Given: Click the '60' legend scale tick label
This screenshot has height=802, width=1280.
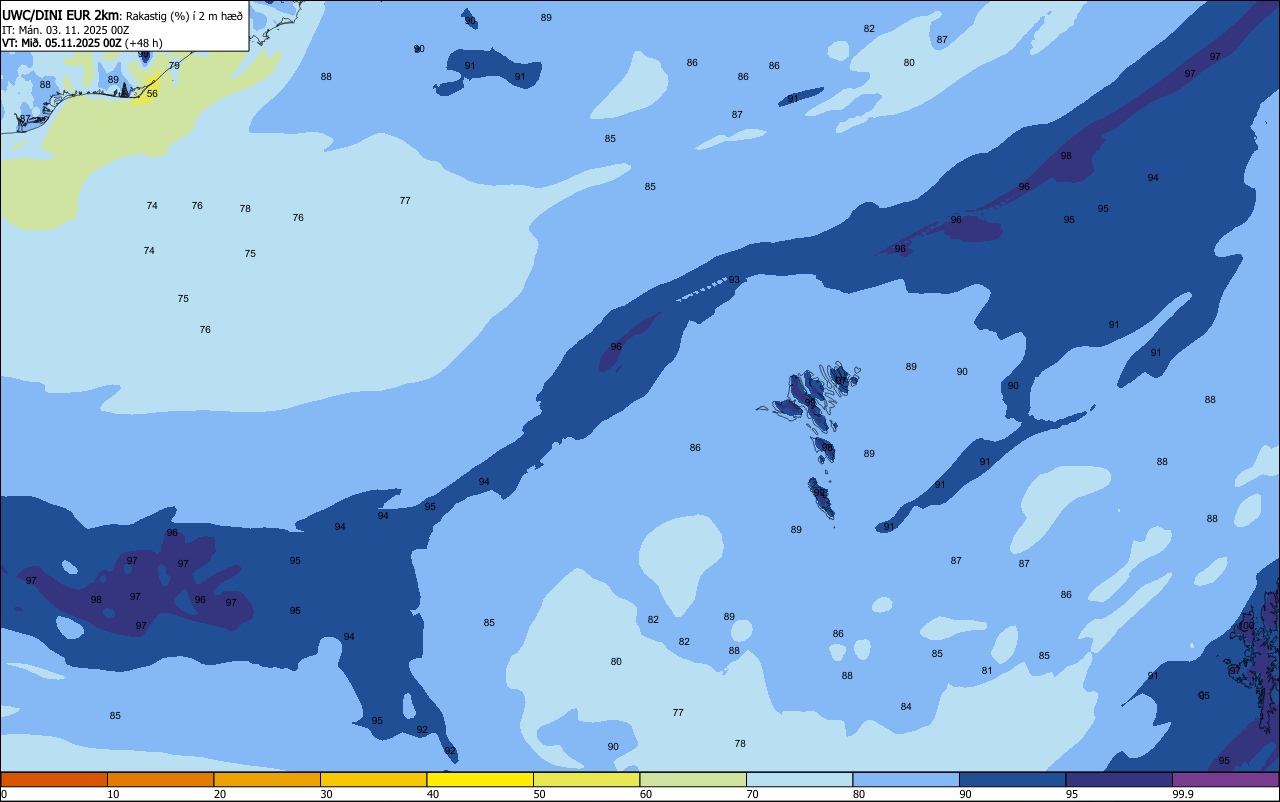Looking at the screenshot, I should pos(646,794).
